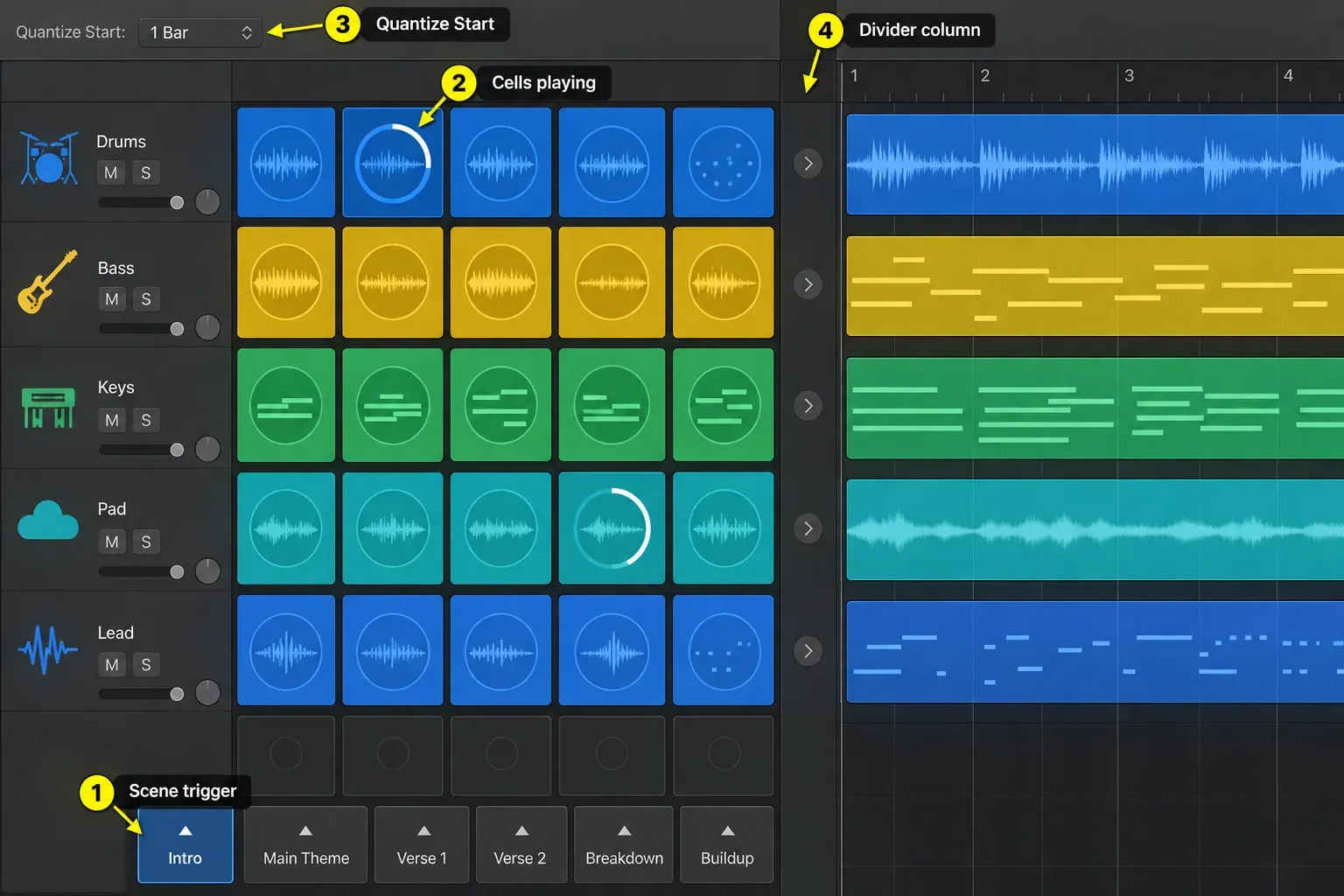Trigger the Lead cell in the Intro column
This screenshot has height=896, width=1344.
point(286,651)
